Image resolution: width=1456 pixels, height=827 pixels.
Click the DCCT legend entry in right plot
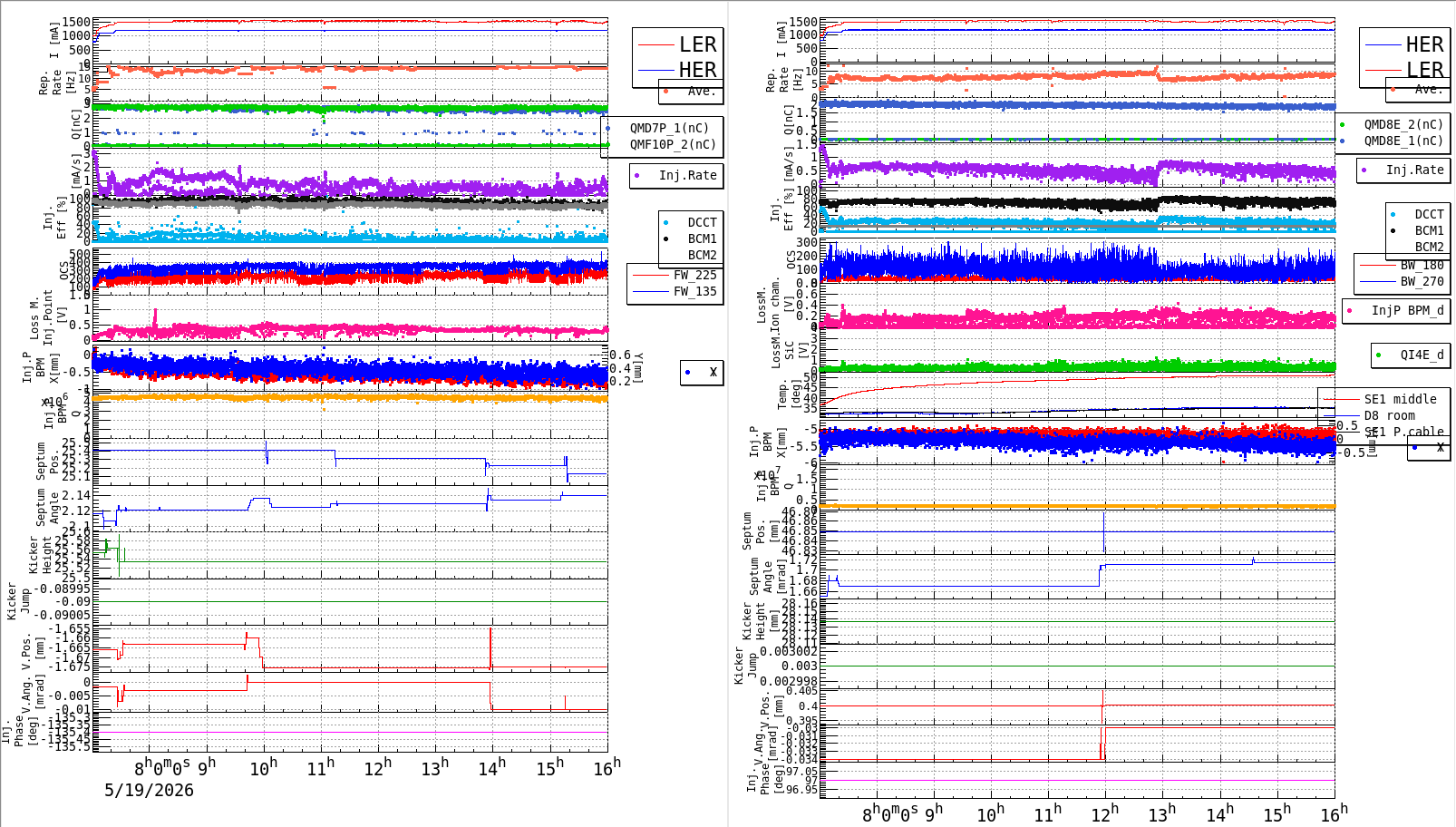[1429, 215]
